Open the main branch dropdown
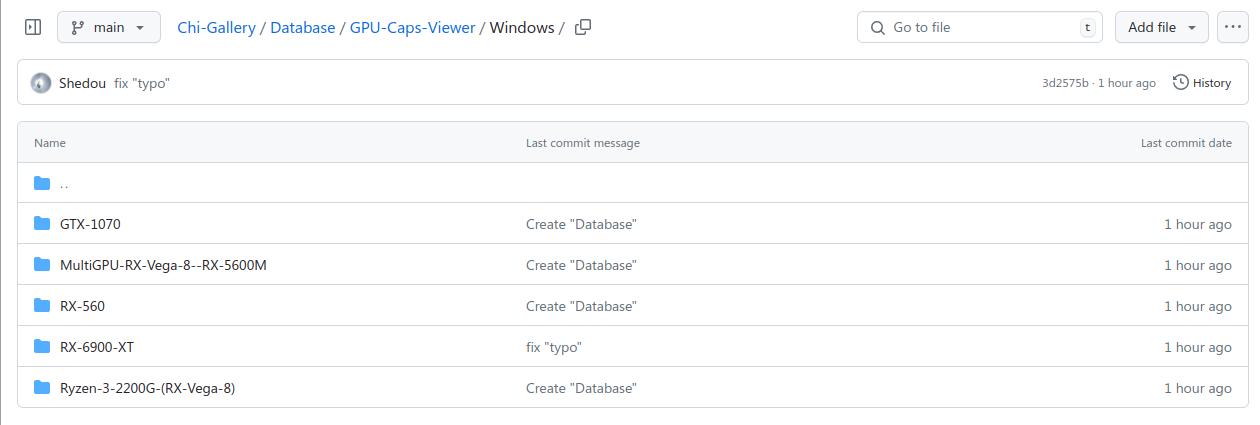Screen dimensions: 1260x425 109,27
